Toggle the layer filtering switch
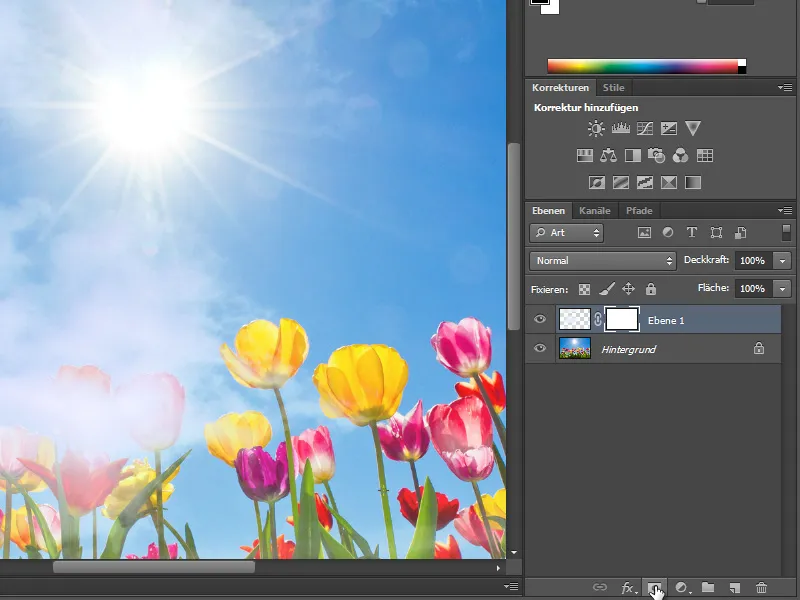 pyautogui.click(x=786, y=233)
